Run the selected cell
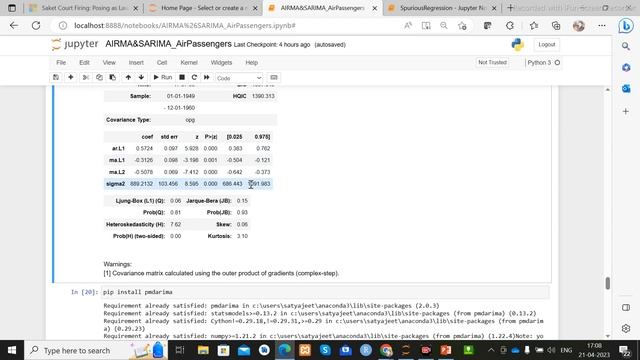This screenshot has width=640, height=360. coord(162,78)
